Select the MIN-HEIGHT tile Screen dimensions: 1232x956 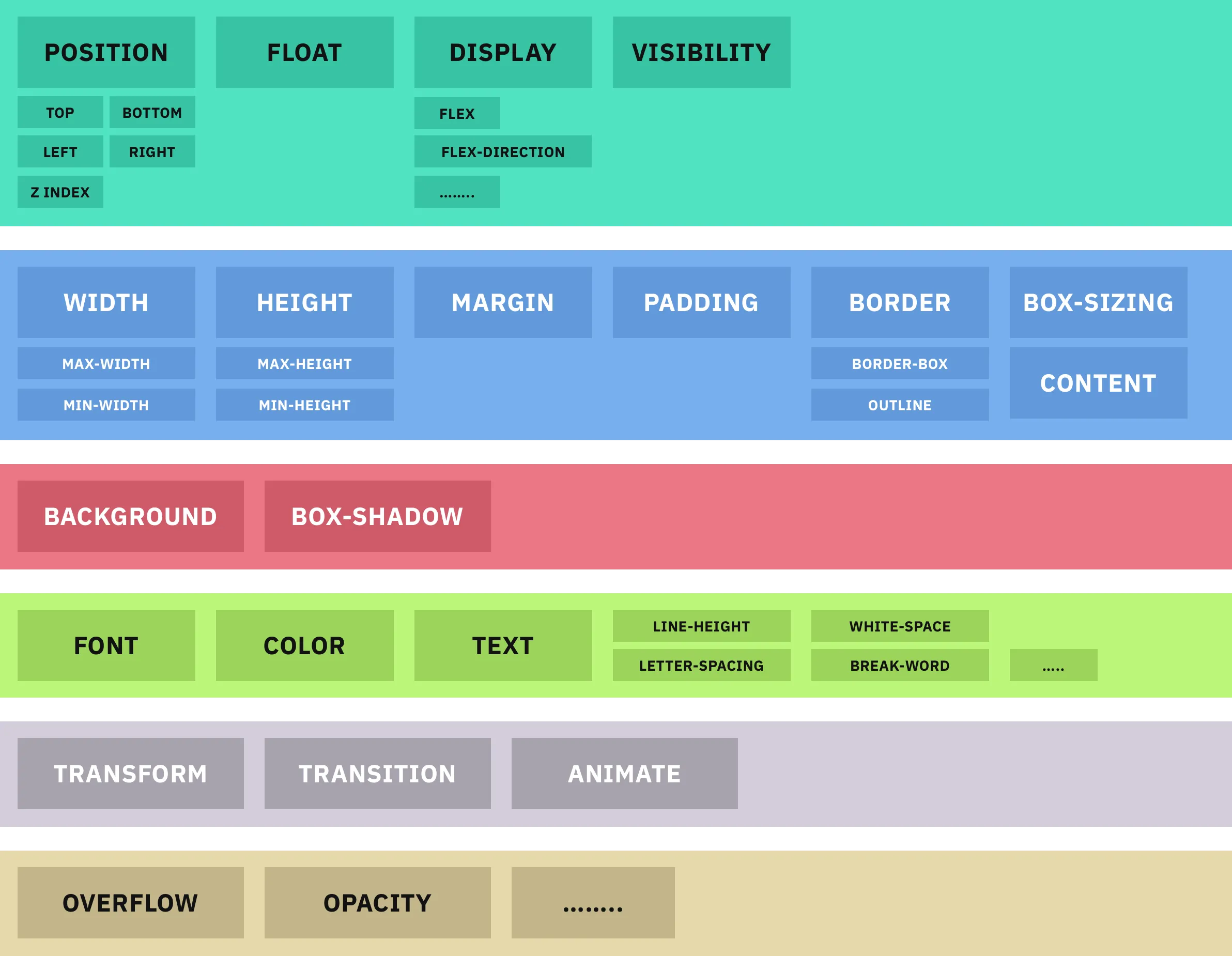304,405
